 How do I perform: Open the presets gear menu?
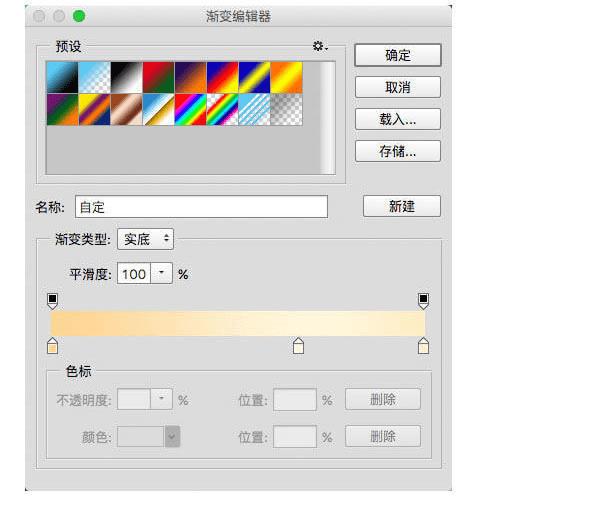coord(320,46)
